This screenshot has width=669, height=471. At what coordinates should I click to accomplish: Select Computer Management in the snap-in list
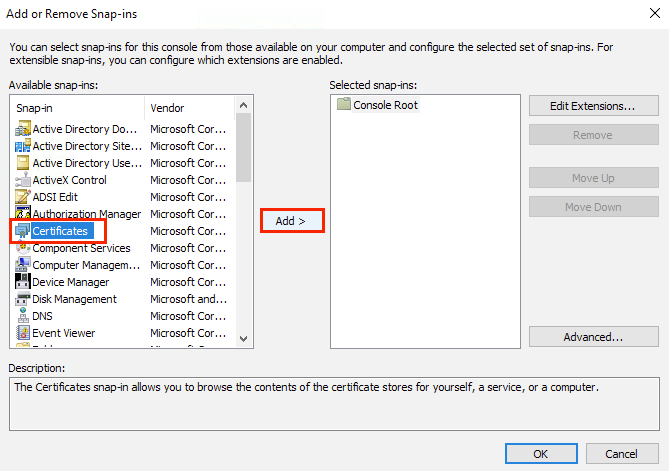pos(86,265)
